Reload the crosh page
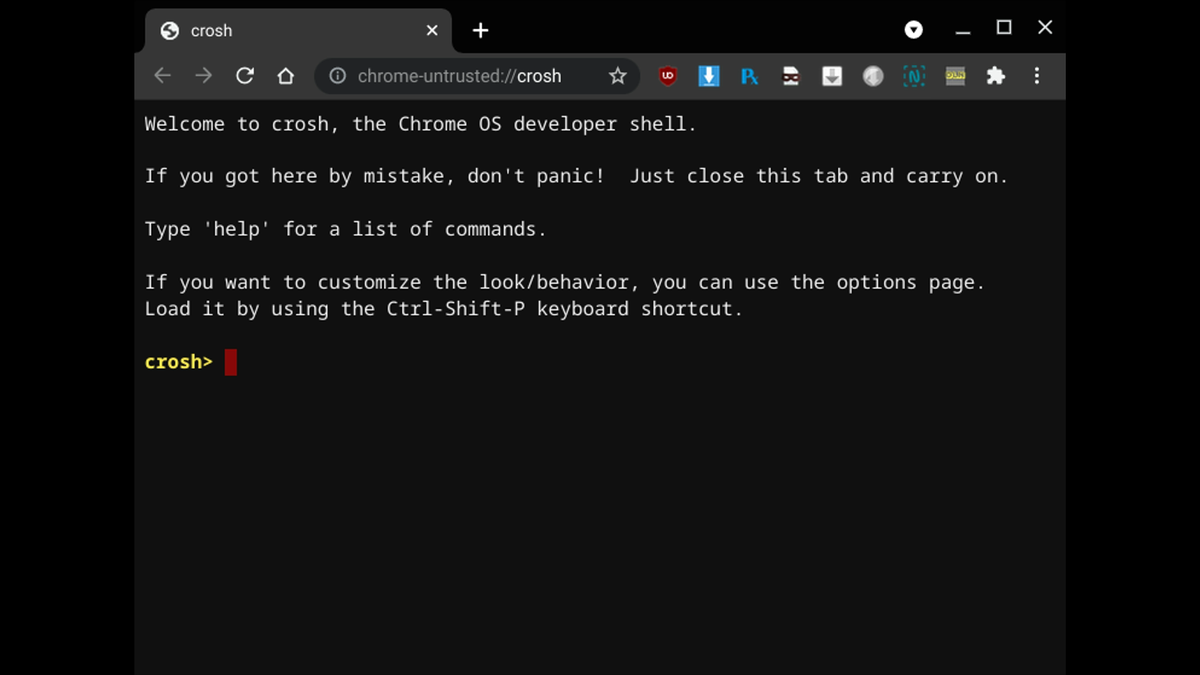This screenshot has width=1200, height=675. (245, 76)
